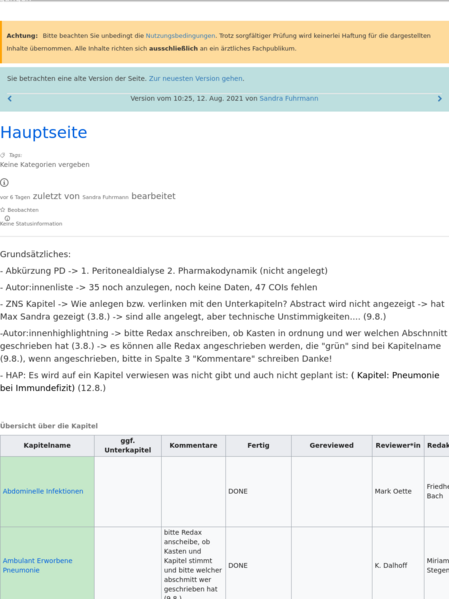Click DONE in the Abdominelle Infektionen row
The width and height of the screenshot is (449, 599).
[x=238, y=491]
